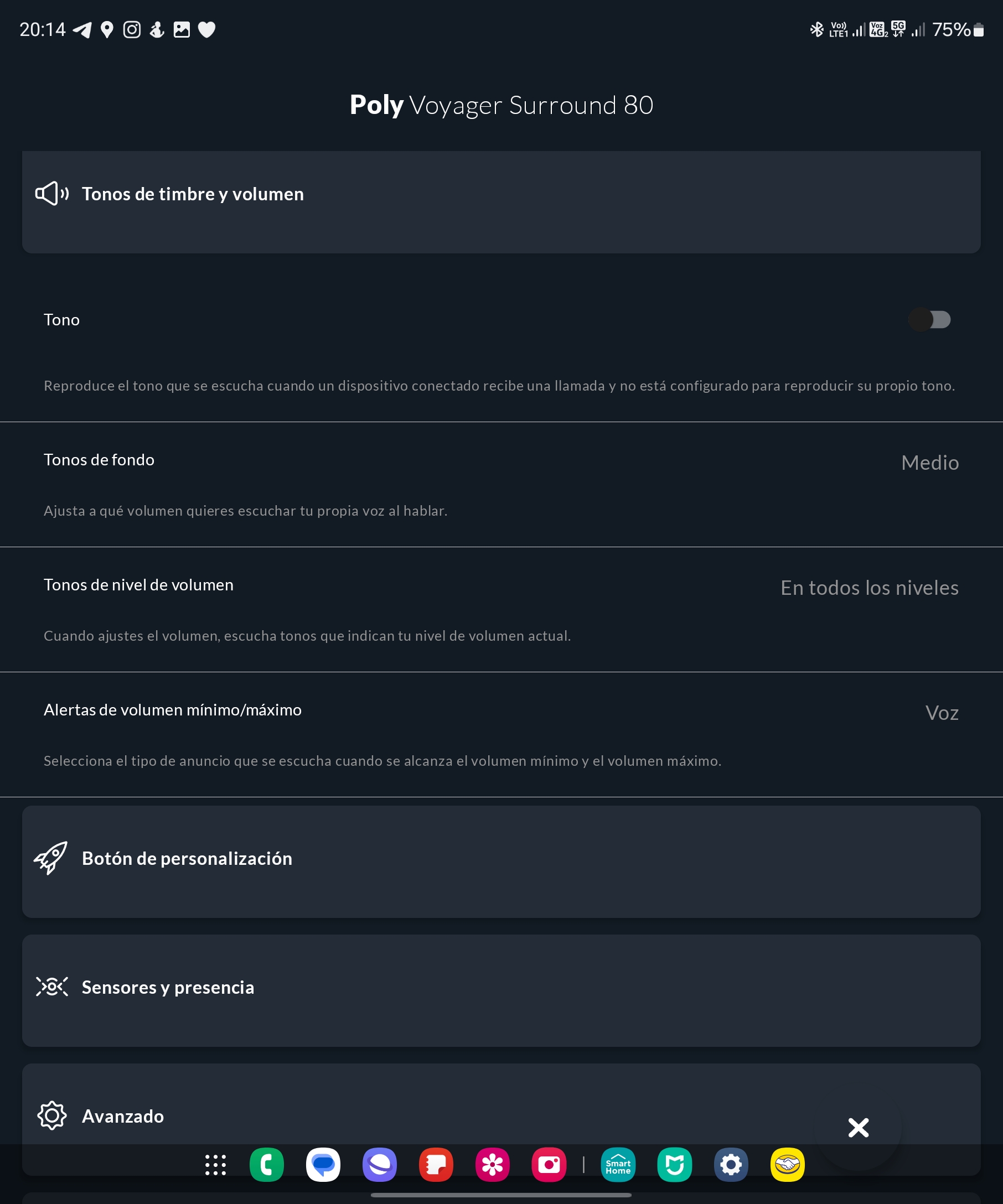
Task: Tap the bottom navigation gesture handle
Action: click(x=500, y=1195)
